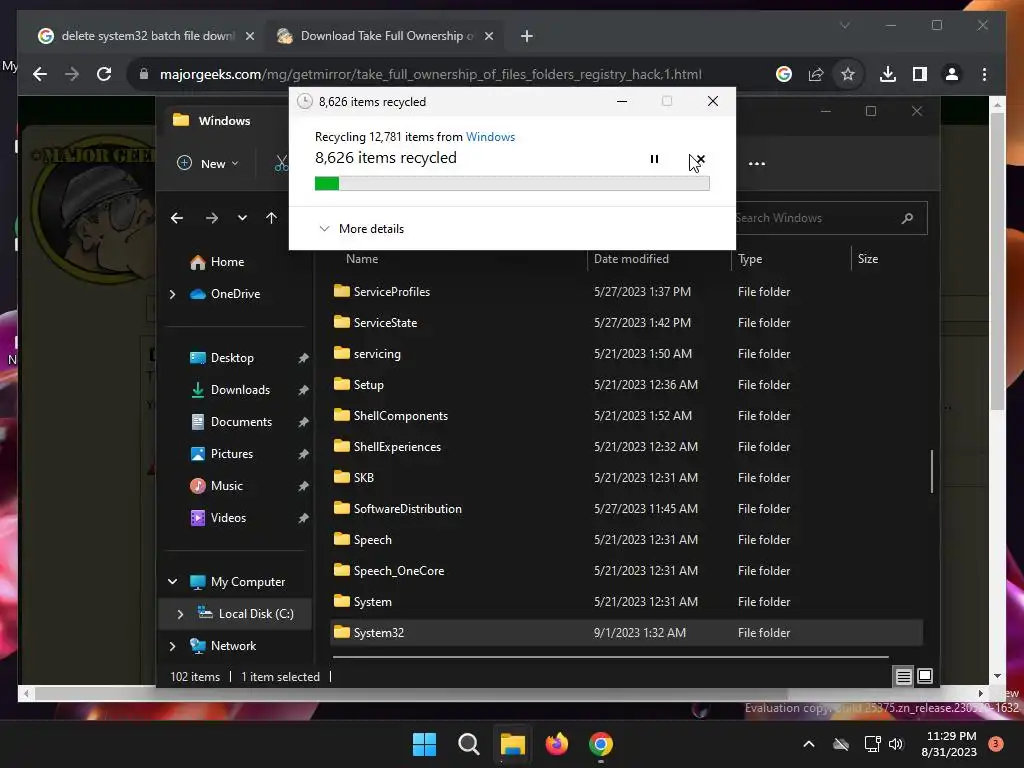Unpin Desktop using its pin icon

coord(303,358)
